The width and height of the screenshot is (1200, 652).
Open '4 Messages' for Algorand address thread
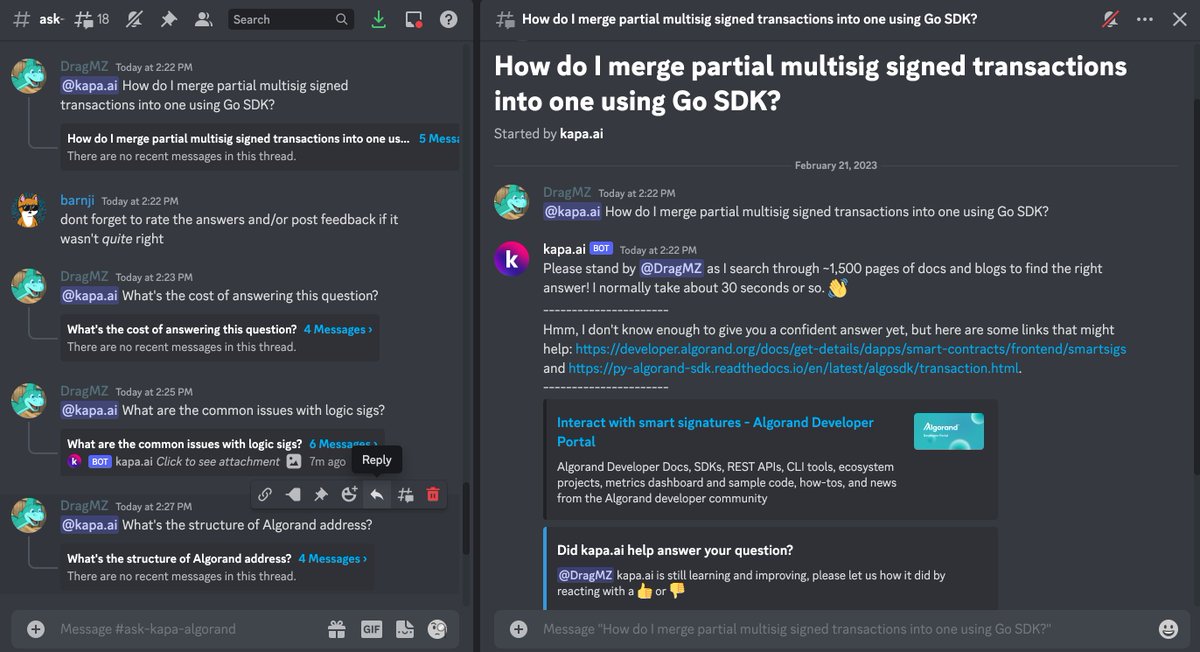pos(332,559)
